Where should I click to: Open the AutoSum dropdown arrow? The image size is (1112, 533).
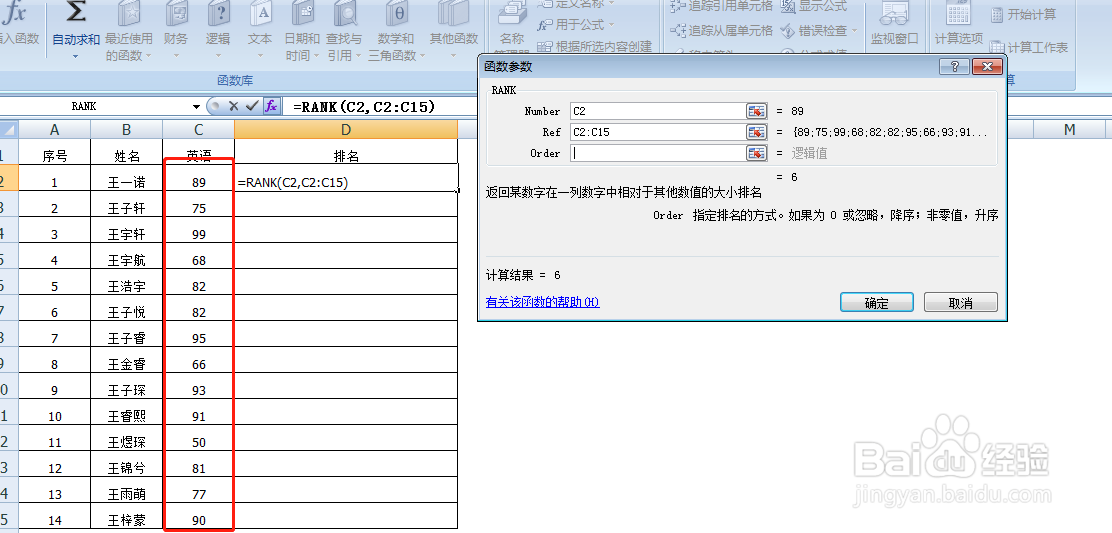click(75, 55)
